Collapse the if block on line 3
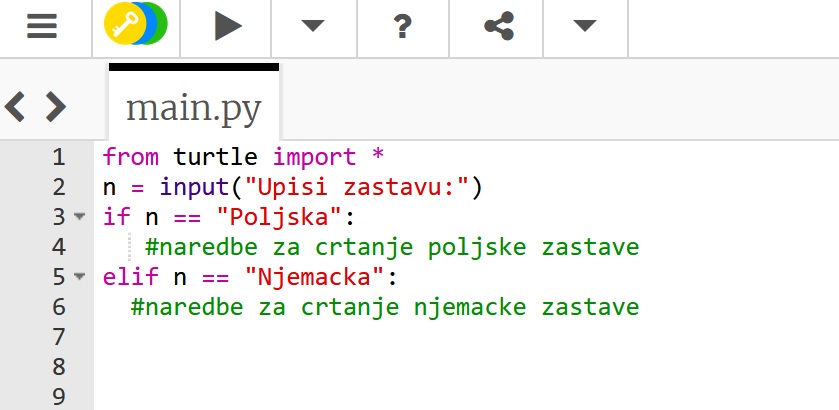This screenshot has height=410, width=839. [x=79, y=217]
